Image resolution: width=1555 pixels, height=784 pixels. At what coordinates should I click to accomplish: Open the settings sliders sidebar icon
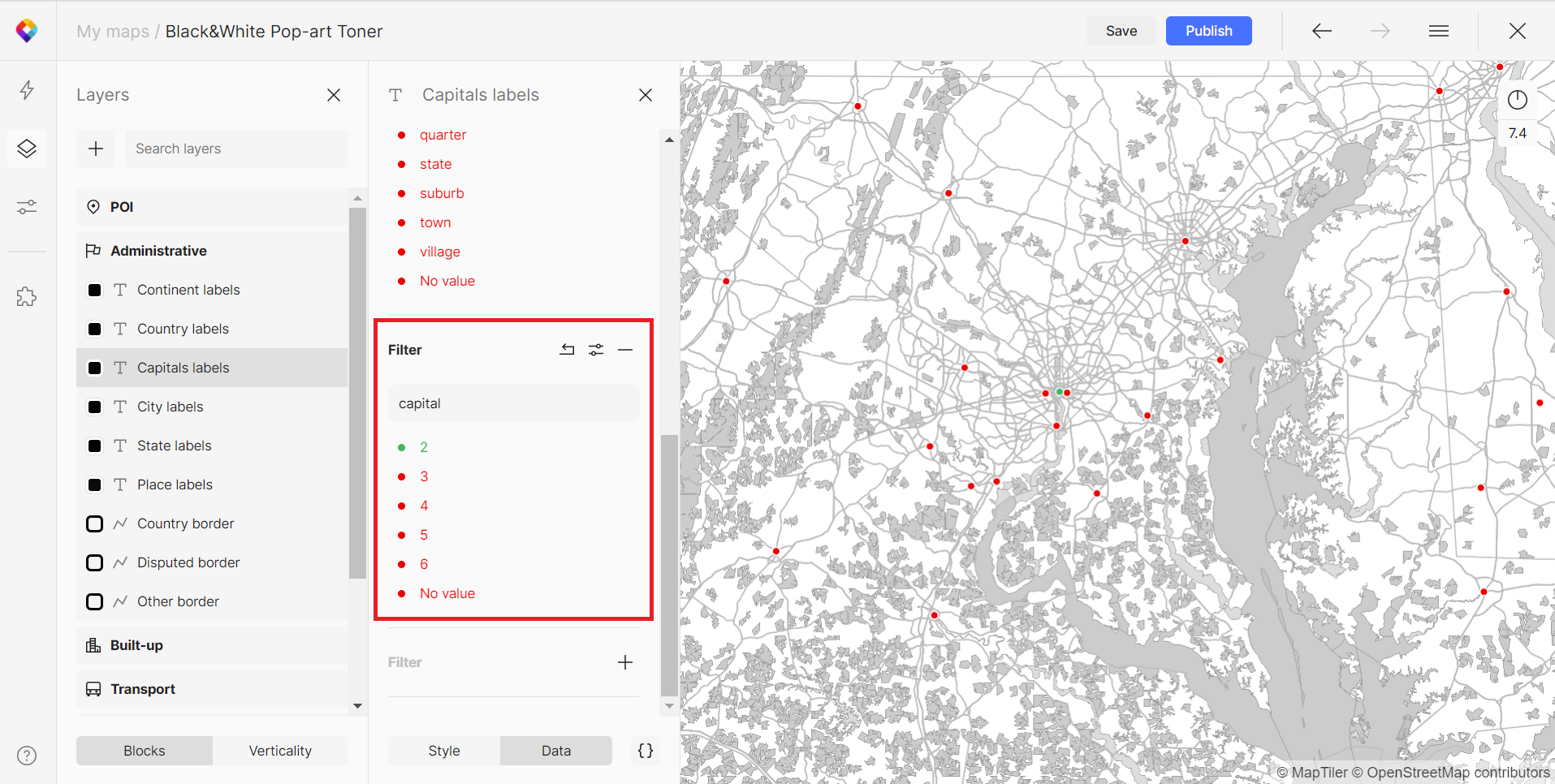click(27, 207)
